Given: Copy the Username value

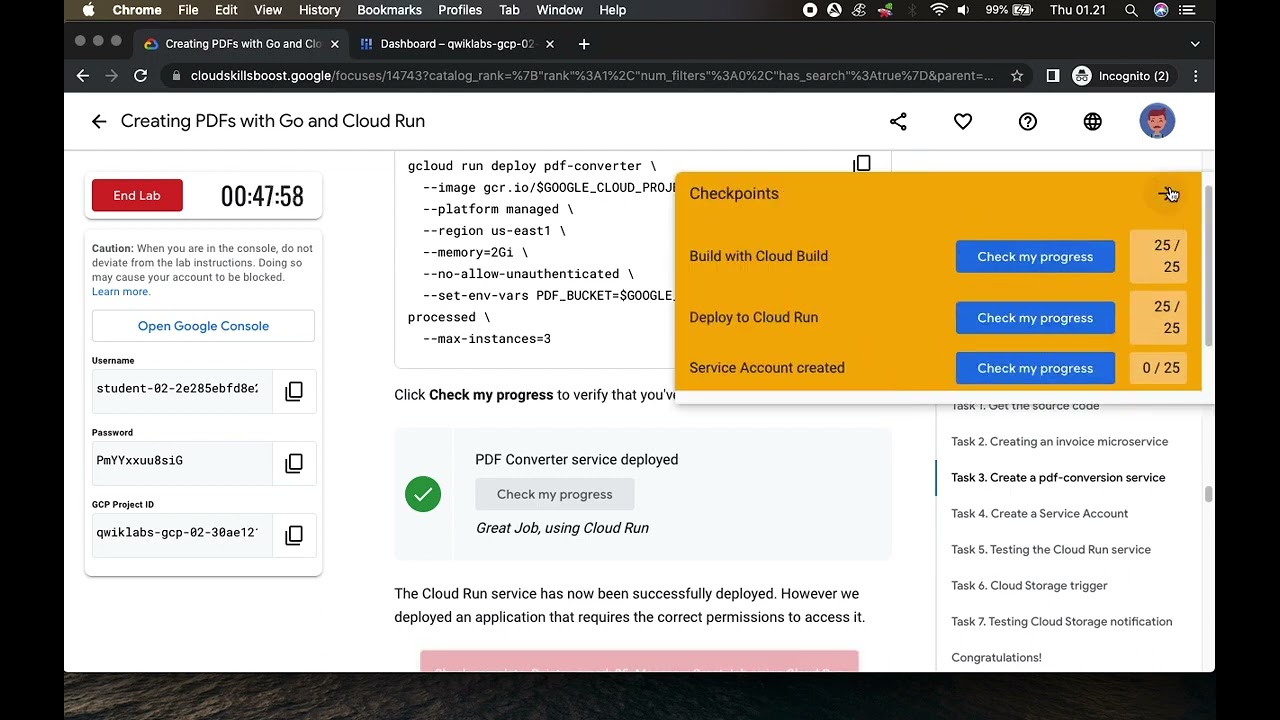Looking at the screenshot, I should (x=294, y=391).
